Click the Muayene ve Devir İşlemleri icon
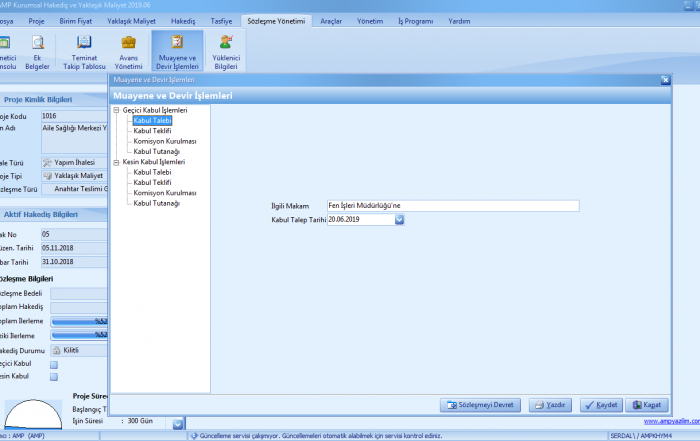The width and height of the screenshot is (700, 441). coord(177,51)
